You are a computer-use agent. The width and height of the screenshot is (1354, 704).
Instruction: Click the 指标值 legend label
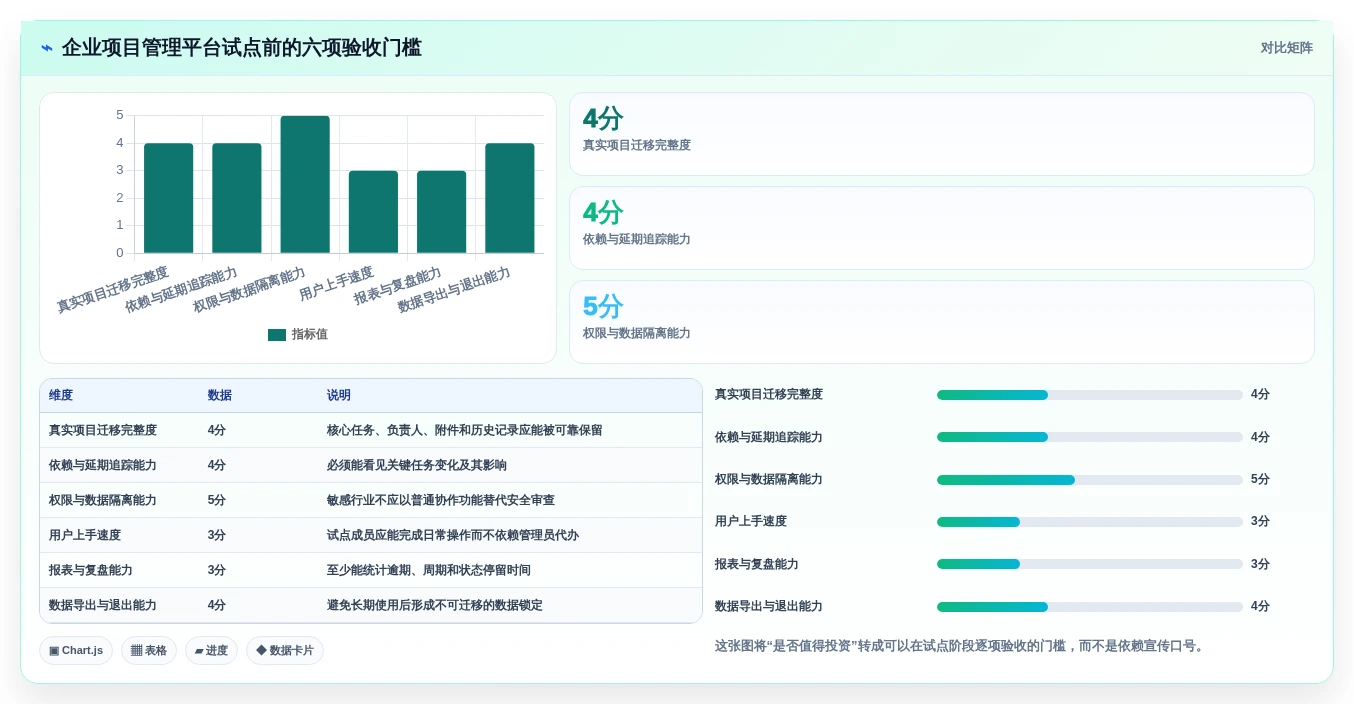[x=309, y=335]
